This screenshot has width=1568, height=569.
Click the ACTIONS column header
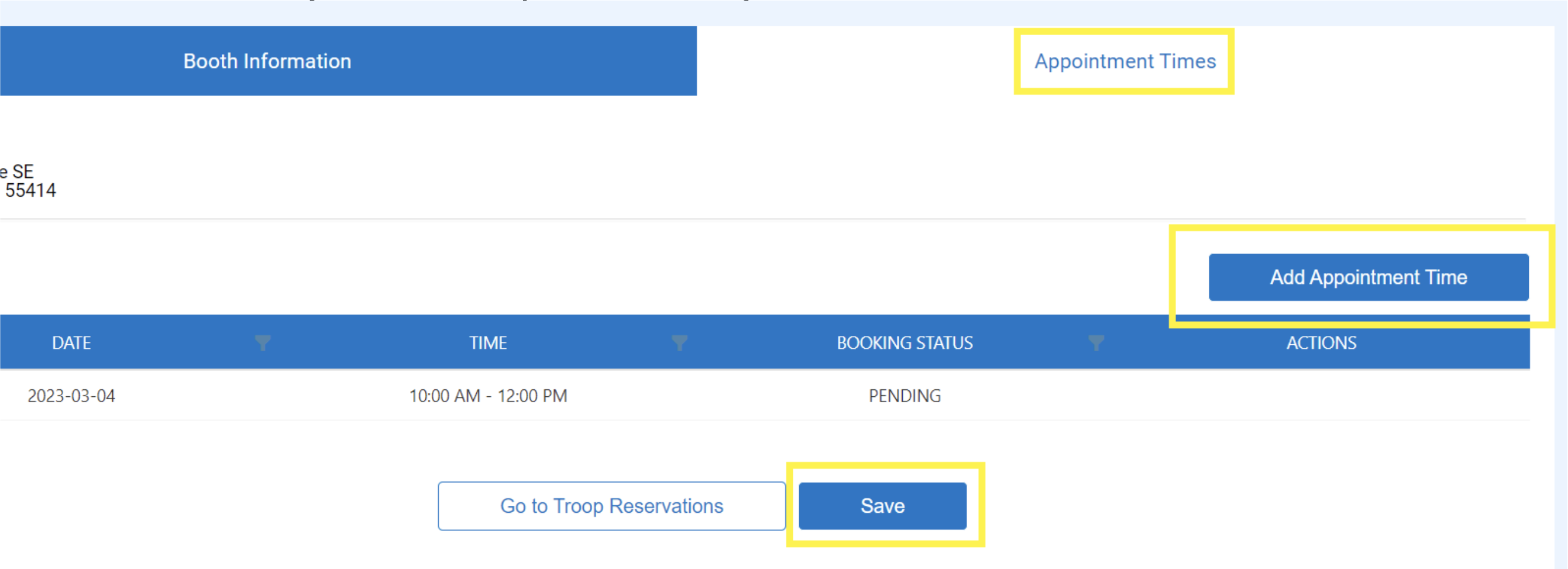coord(1321,343)
